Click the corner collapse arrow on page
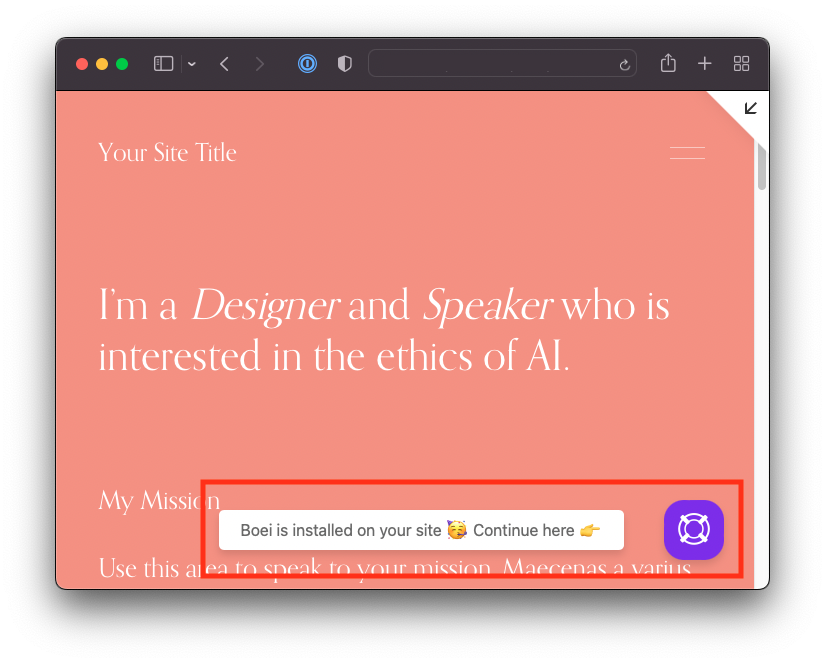The width and height of the screenshot is (825, 663). [x=750, y=108]
